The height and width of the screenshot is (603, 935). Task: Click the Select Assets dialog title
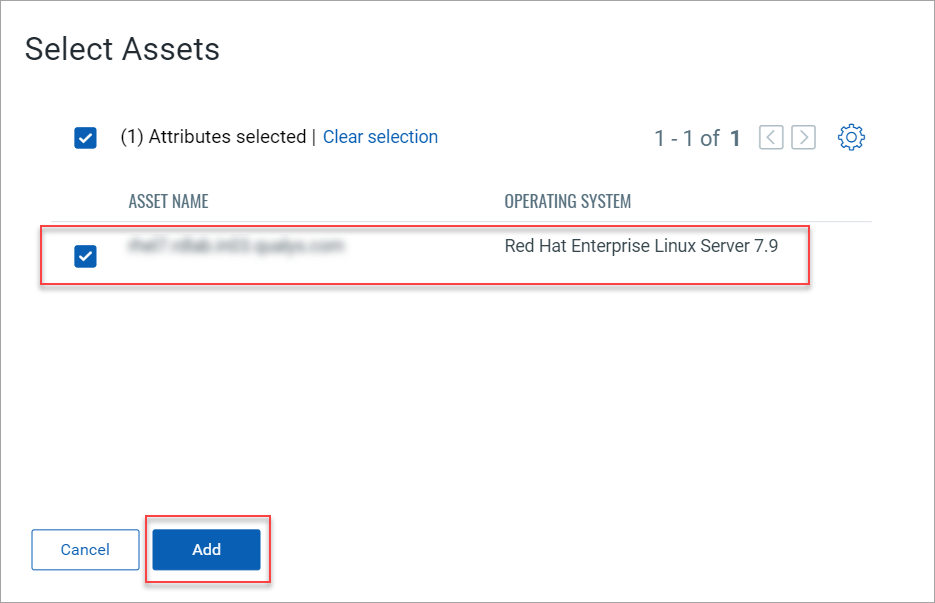click(122, 48)
